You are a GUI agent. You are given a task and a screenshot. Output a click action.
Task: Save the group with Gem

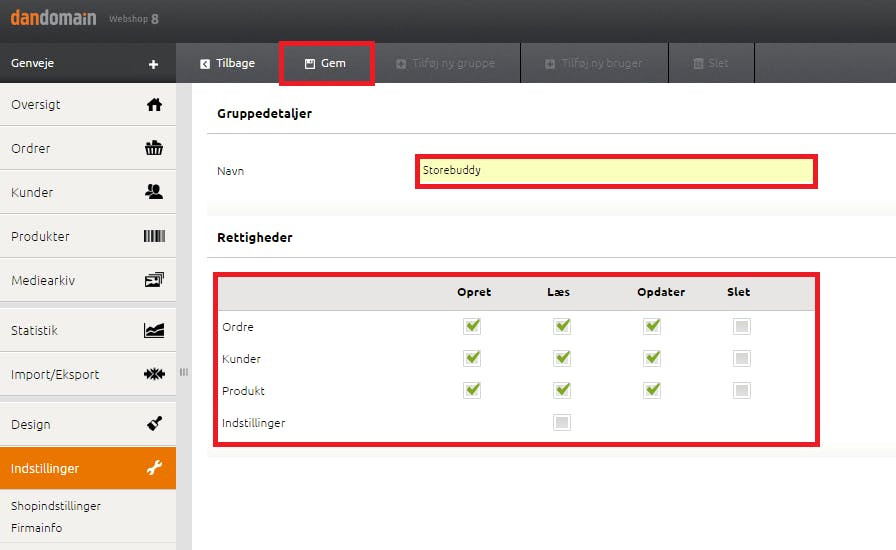pyautogui.click(x=326, y=63)
